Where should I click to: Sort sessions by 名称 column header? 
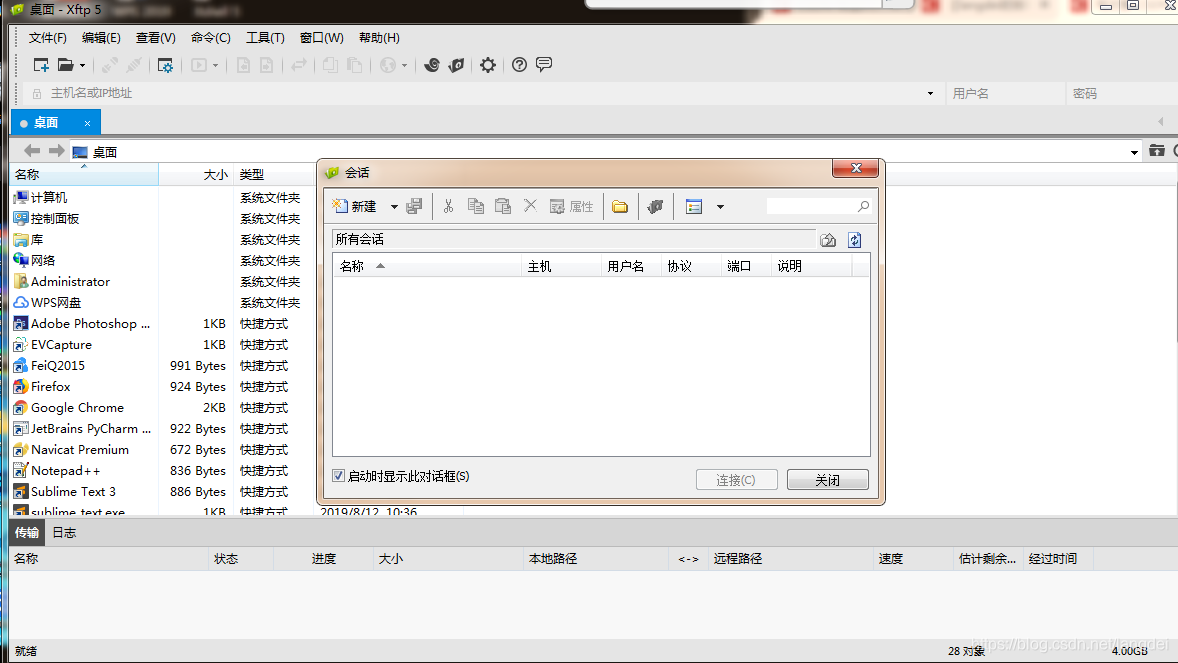click(427, 266)
